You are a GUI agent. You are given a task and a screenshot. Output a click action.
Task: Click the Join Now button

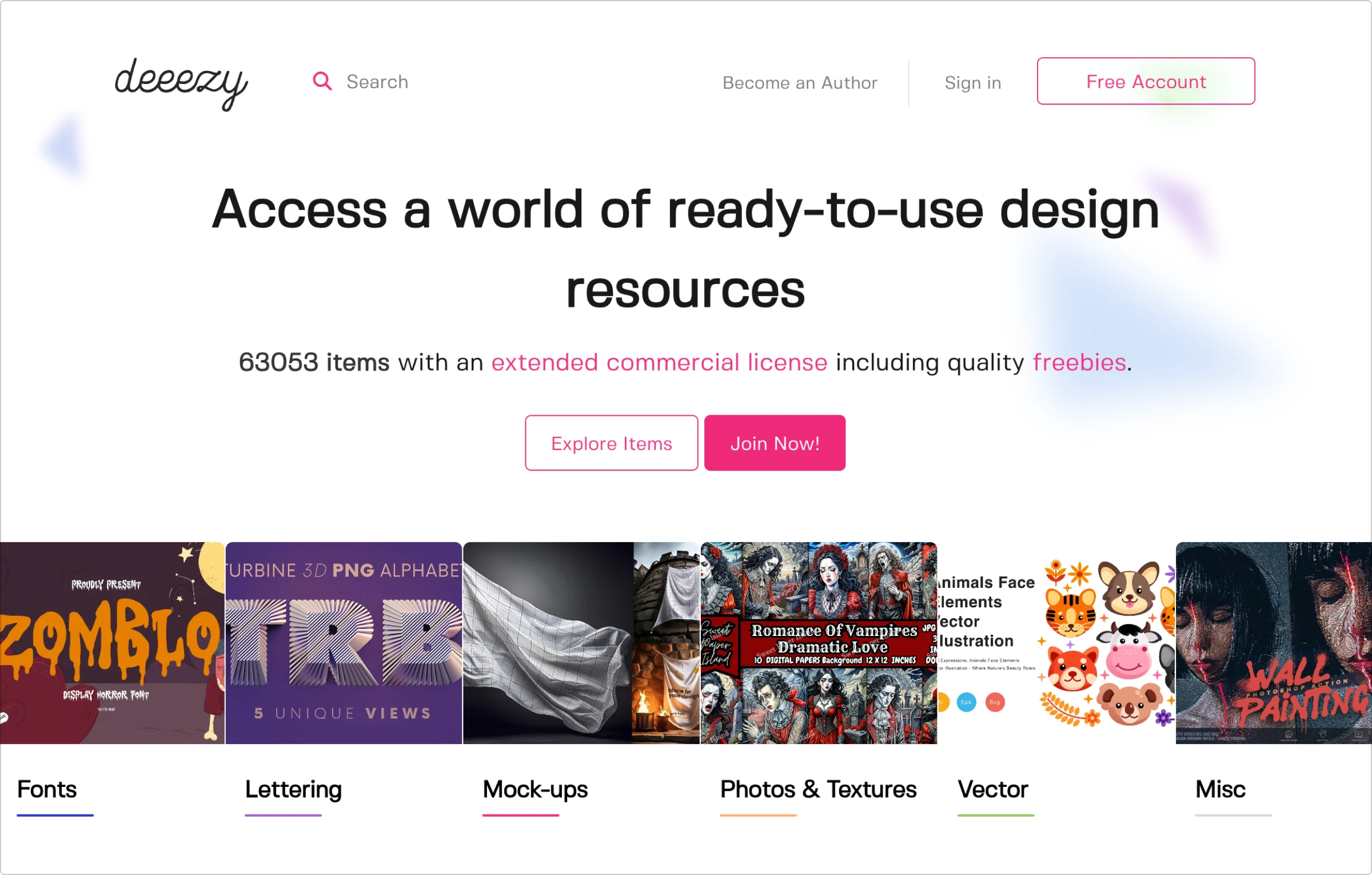coord(775,442)
